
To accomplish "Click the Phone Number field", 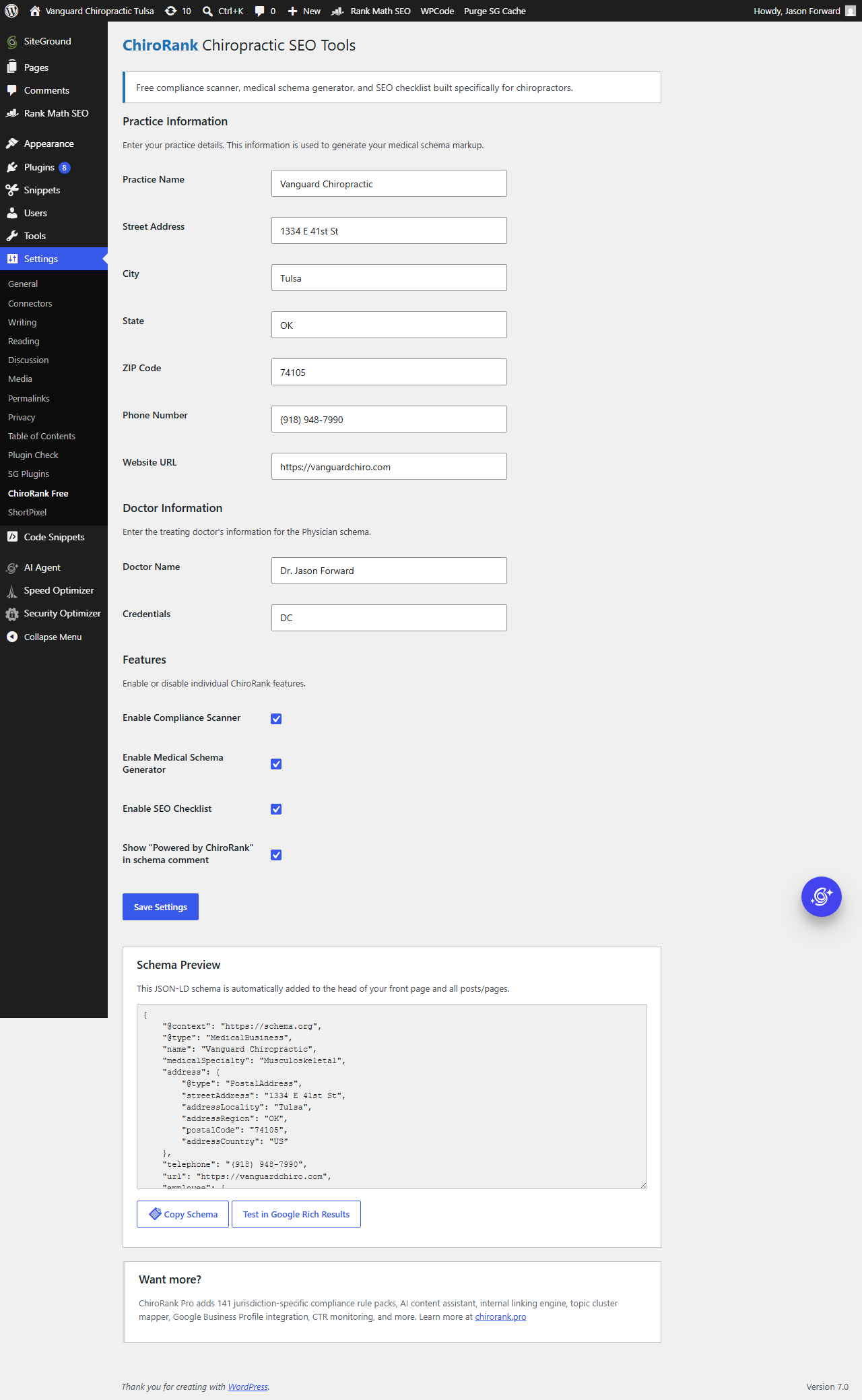I will [389, 419].
